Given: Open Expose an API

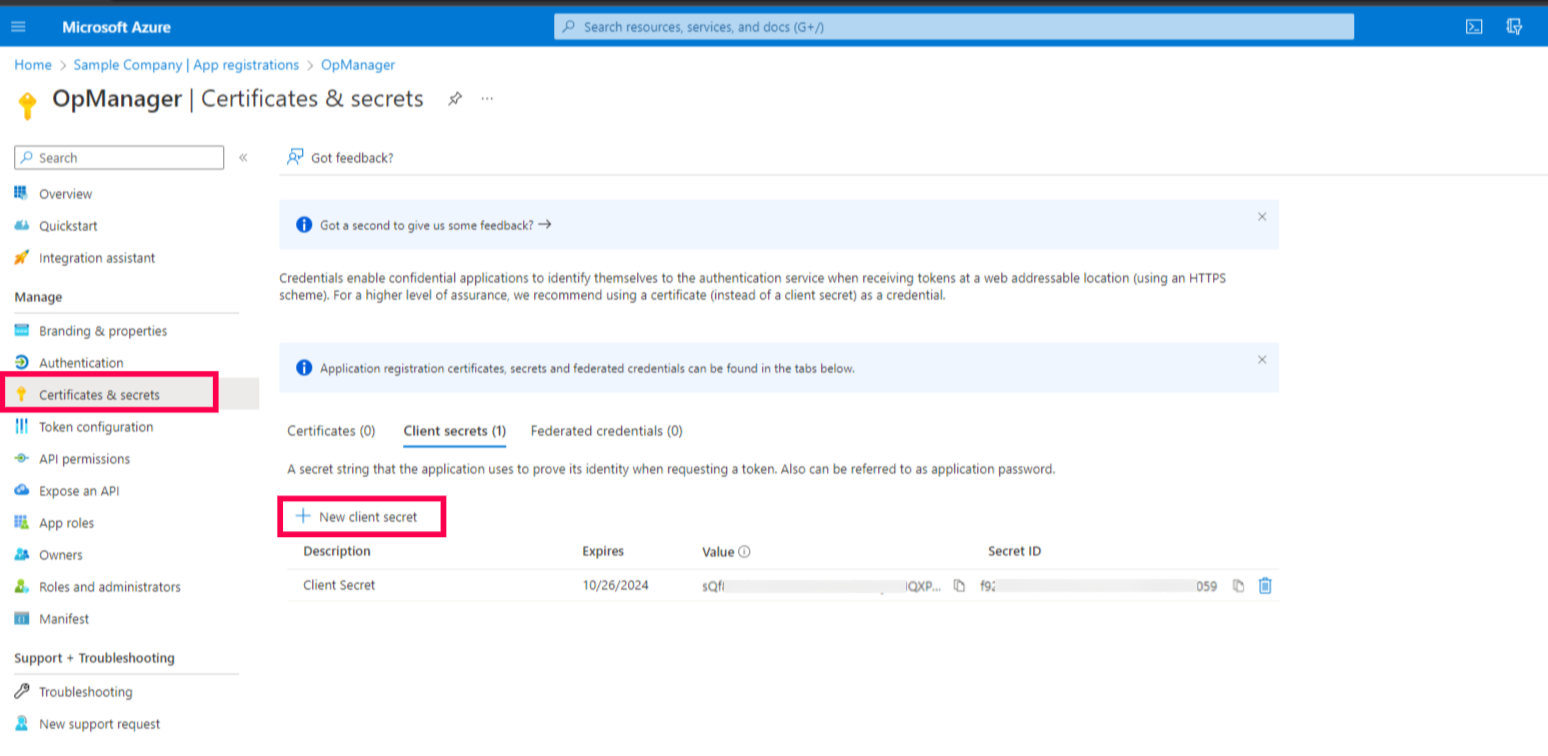Looking at the screenshot, I should [x=79, y=491].
